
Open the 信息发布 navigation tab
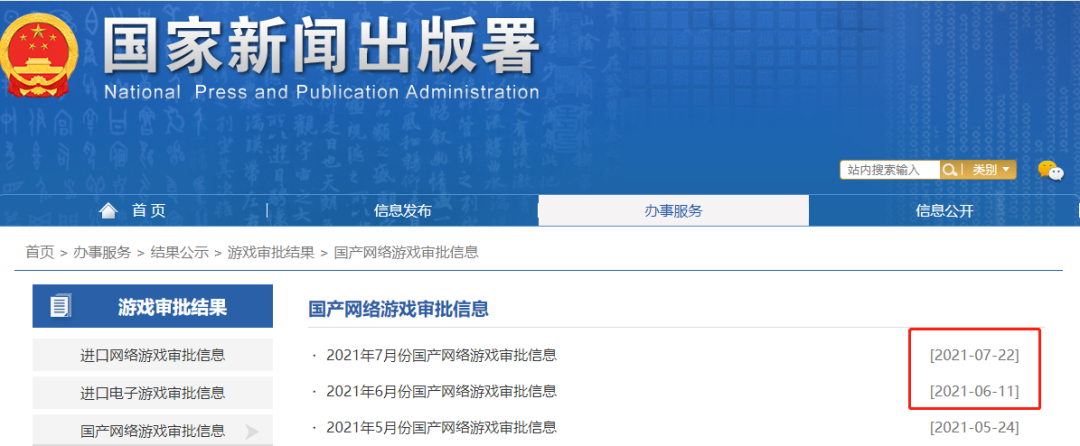[402, 210]
